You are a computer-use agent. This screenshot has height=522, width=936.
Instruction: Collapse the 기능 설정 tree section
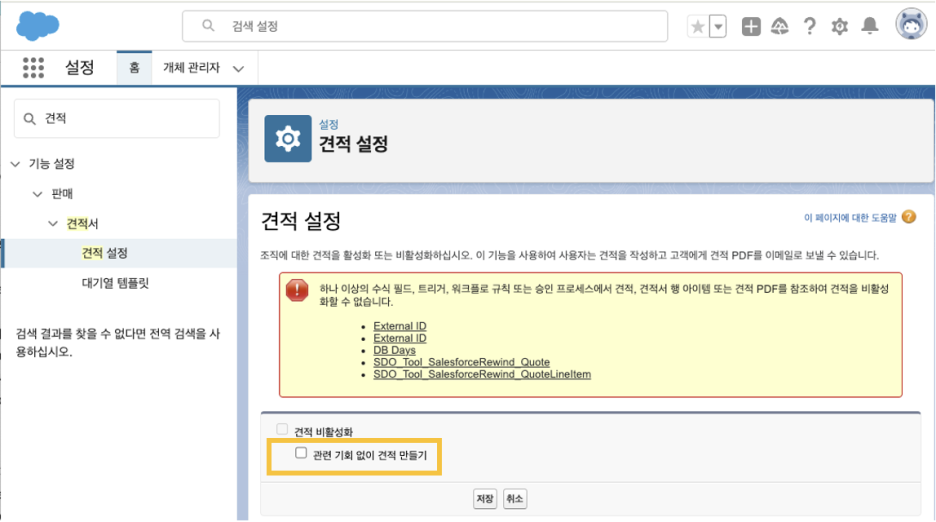point(16,164)
